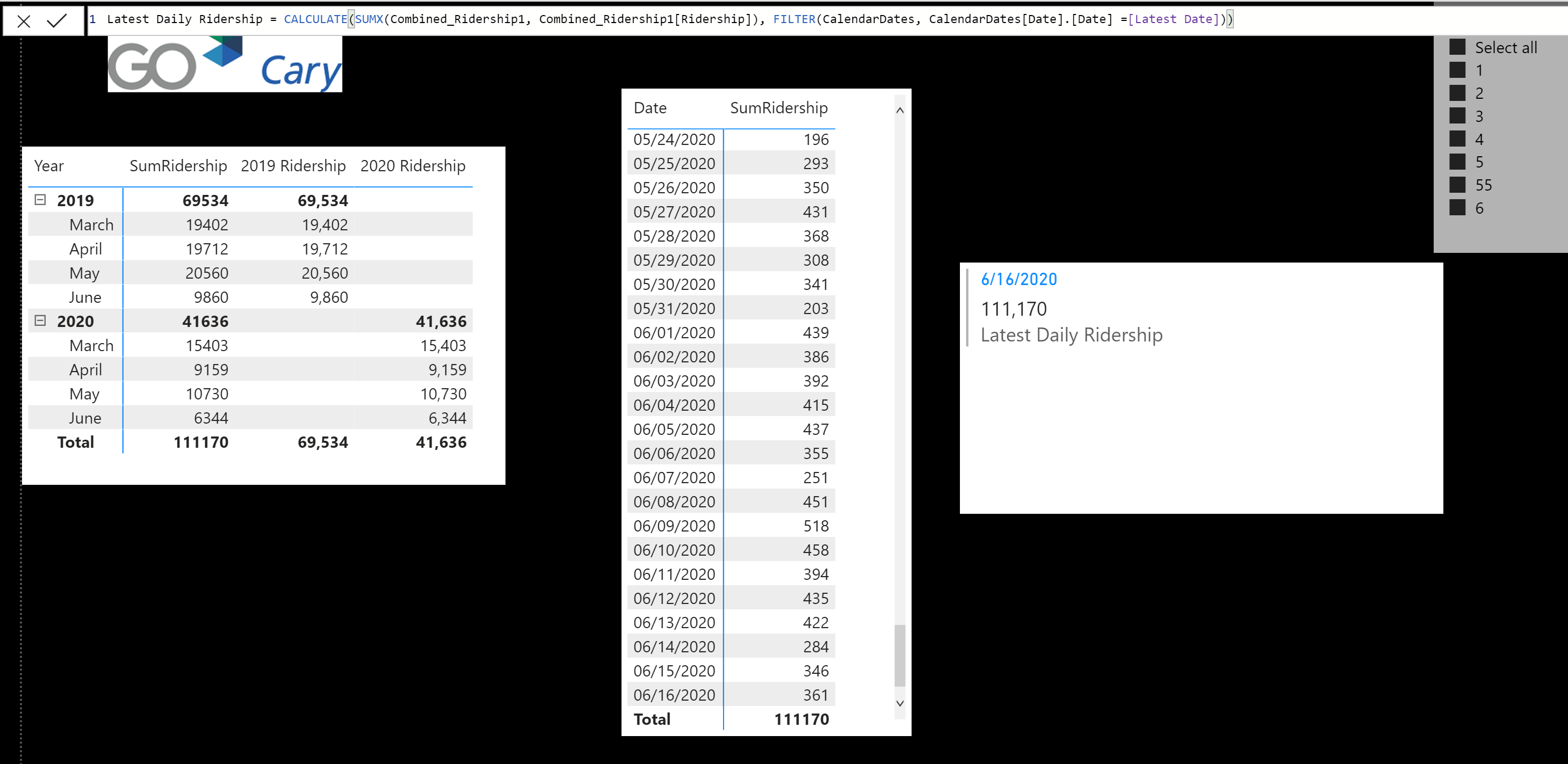Select the 06/16/2020 row in table
1568x764 pixels.
point(674,695)
